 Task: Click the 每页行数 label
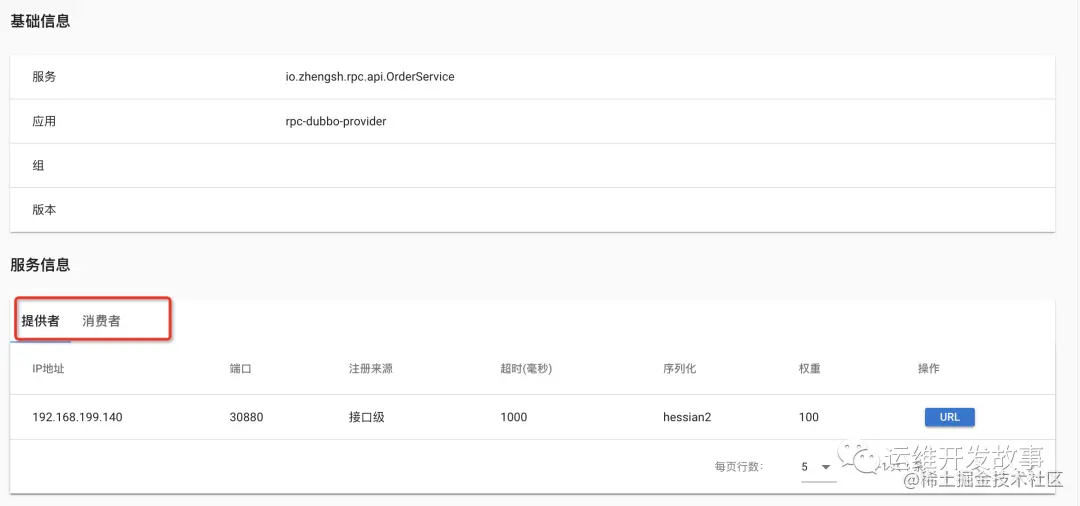tap(739, 467)
